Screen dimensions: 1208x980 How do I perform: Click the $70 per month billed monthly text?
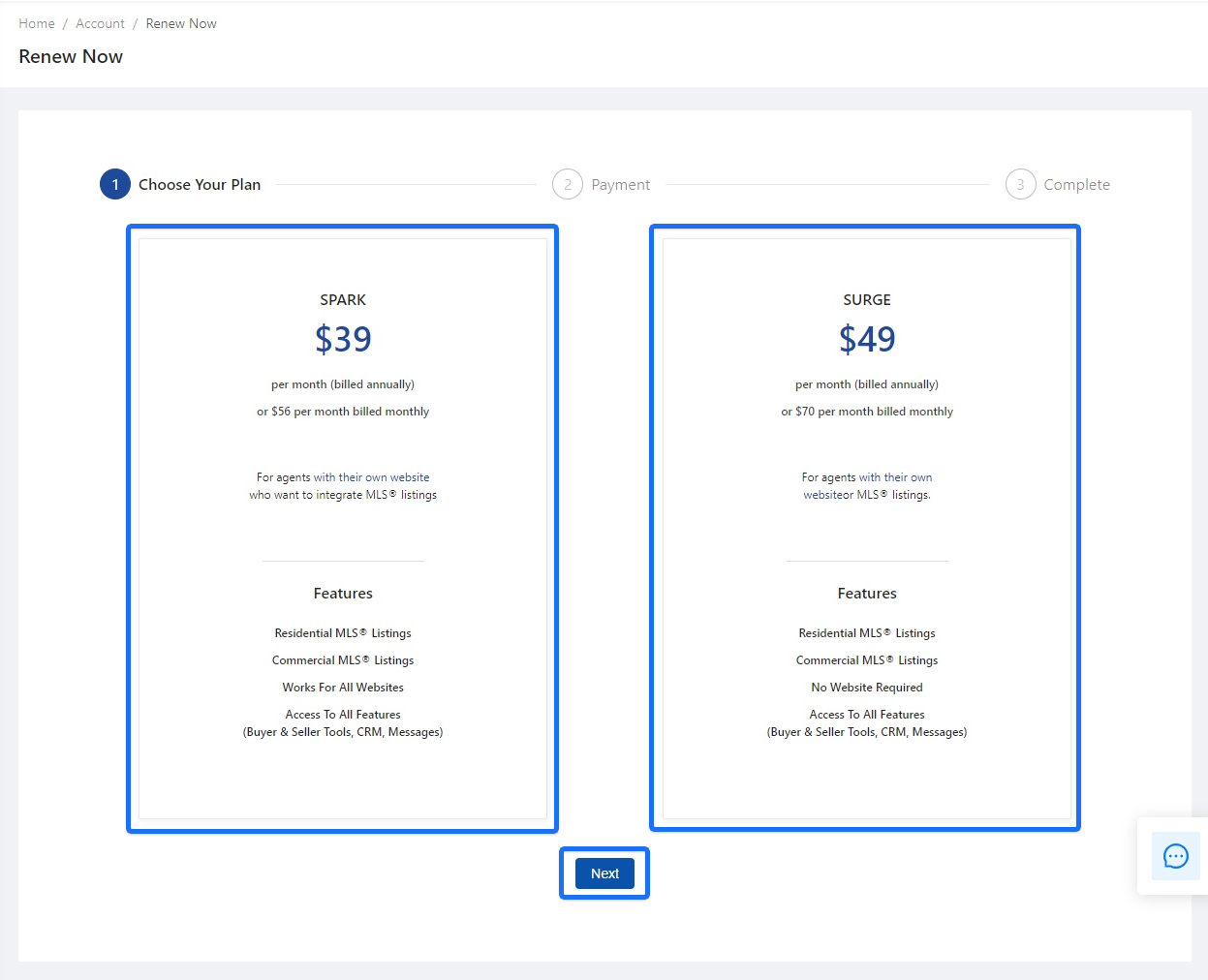(867, 412)
